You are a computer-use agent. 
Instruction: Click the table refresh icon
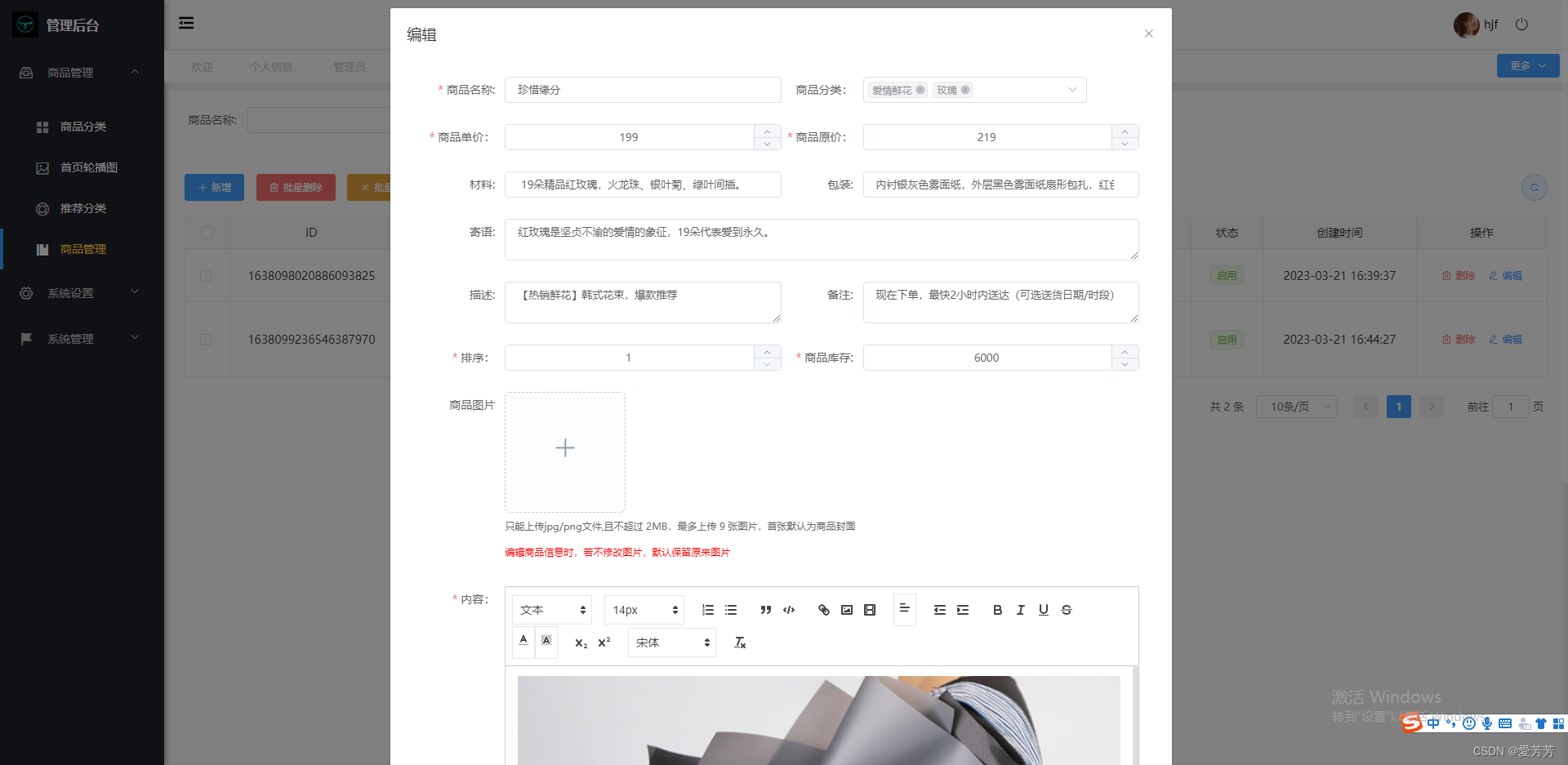click(1535, 188)
